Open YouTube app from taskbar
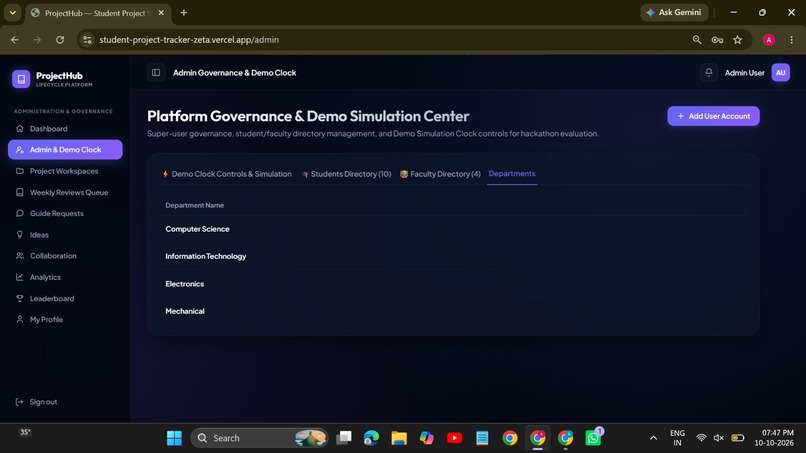This screenshot has width=806, height=453. tap(454, 438)
